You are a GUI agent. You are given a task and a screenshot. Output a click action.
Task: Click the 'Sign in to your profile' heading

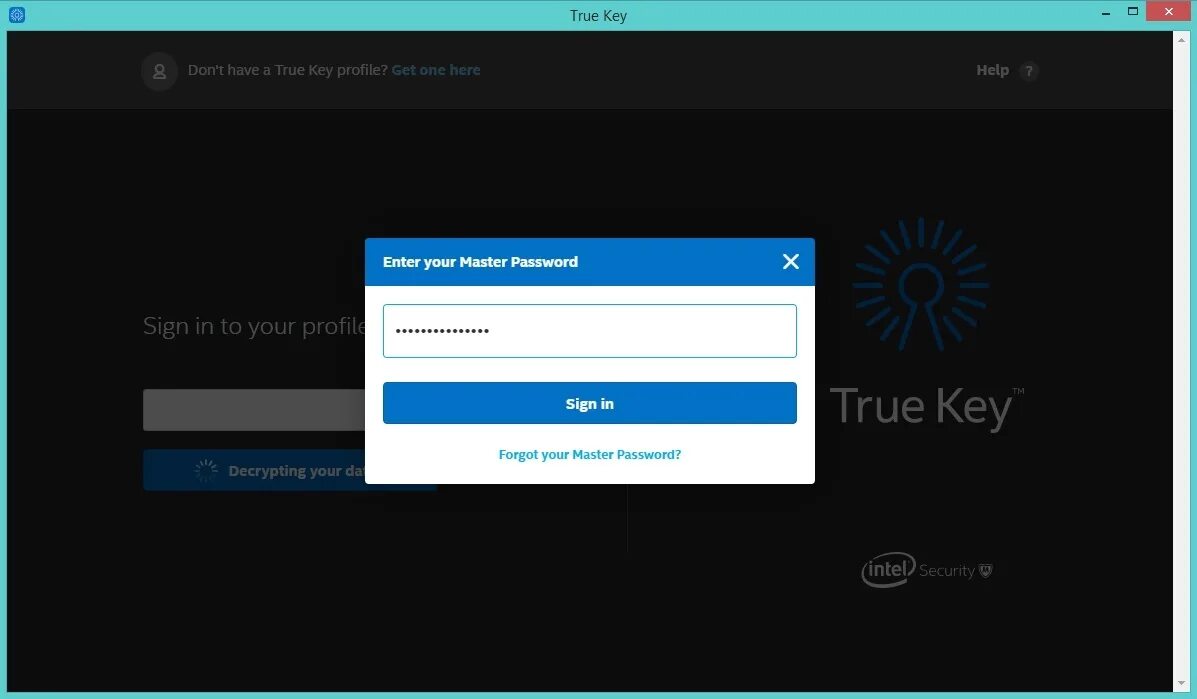click(x=254, y=326)
